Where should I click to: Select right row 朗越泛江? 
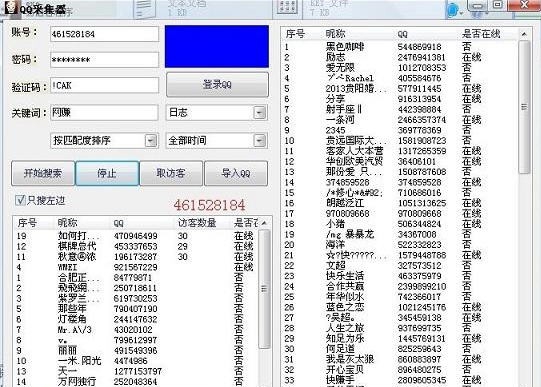400,203
